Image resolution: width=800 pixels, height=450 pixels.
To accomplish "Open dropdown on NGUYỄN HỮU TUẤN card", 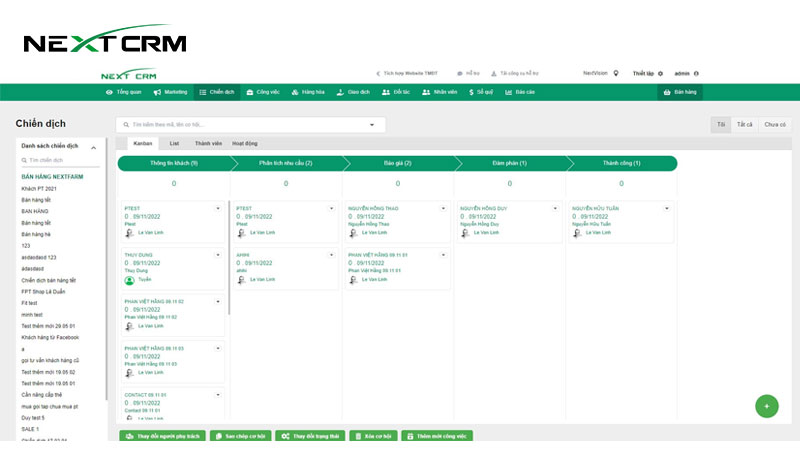I will (666, 208).
